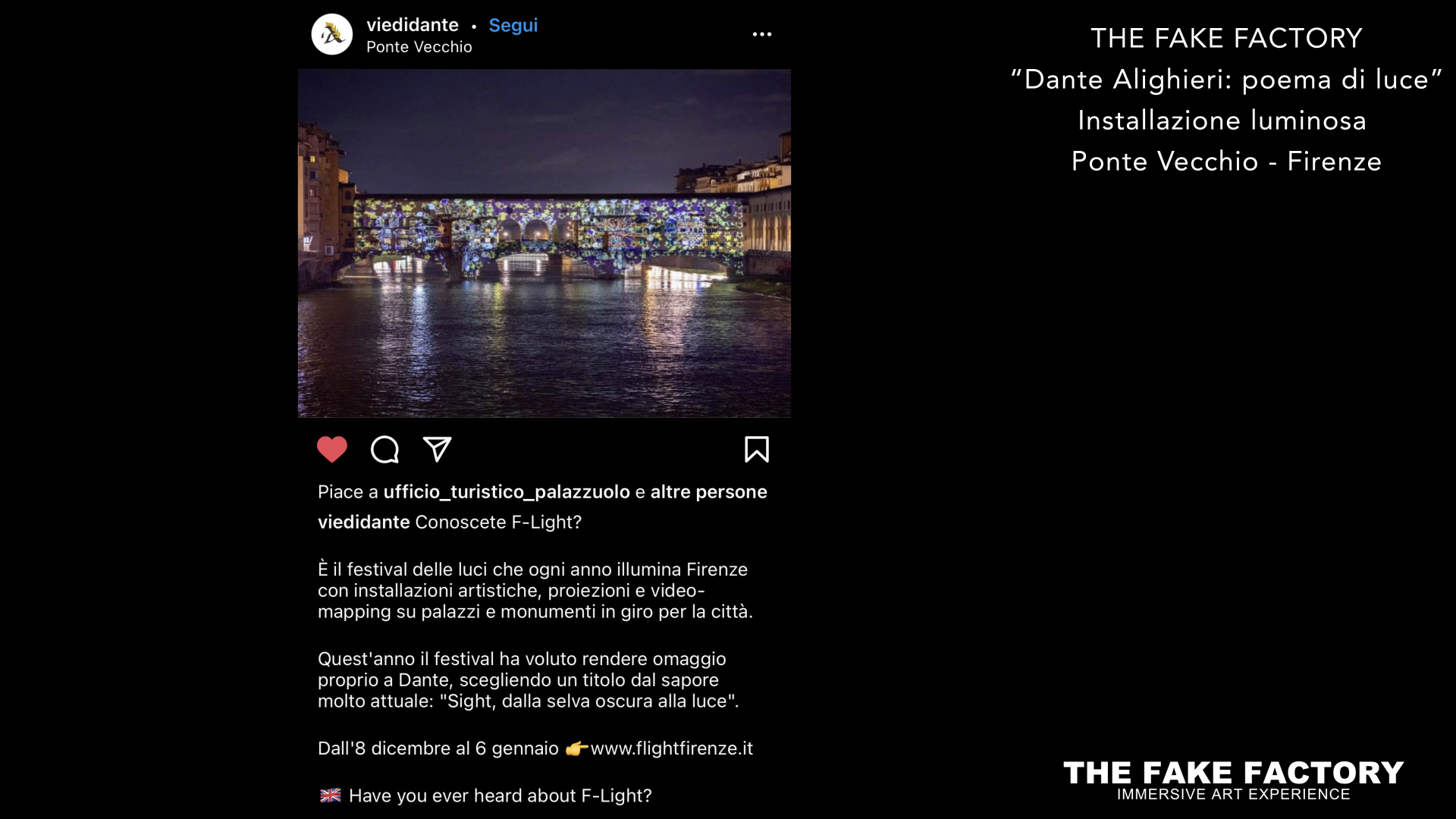This screenshot has height=819, width=1456.
Task: Follow viedidante via the Segui link
Action: [513, 25]
